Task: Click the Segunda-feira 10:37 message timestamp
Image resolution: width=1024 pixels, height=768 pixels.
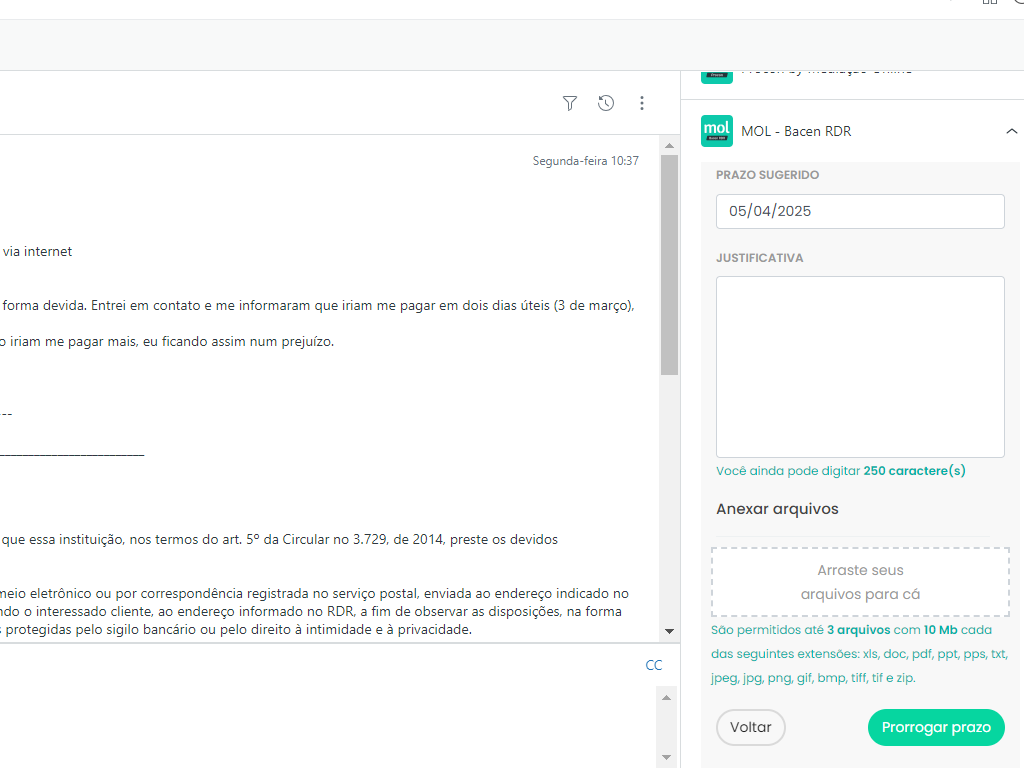Action: tap(585, 160)
